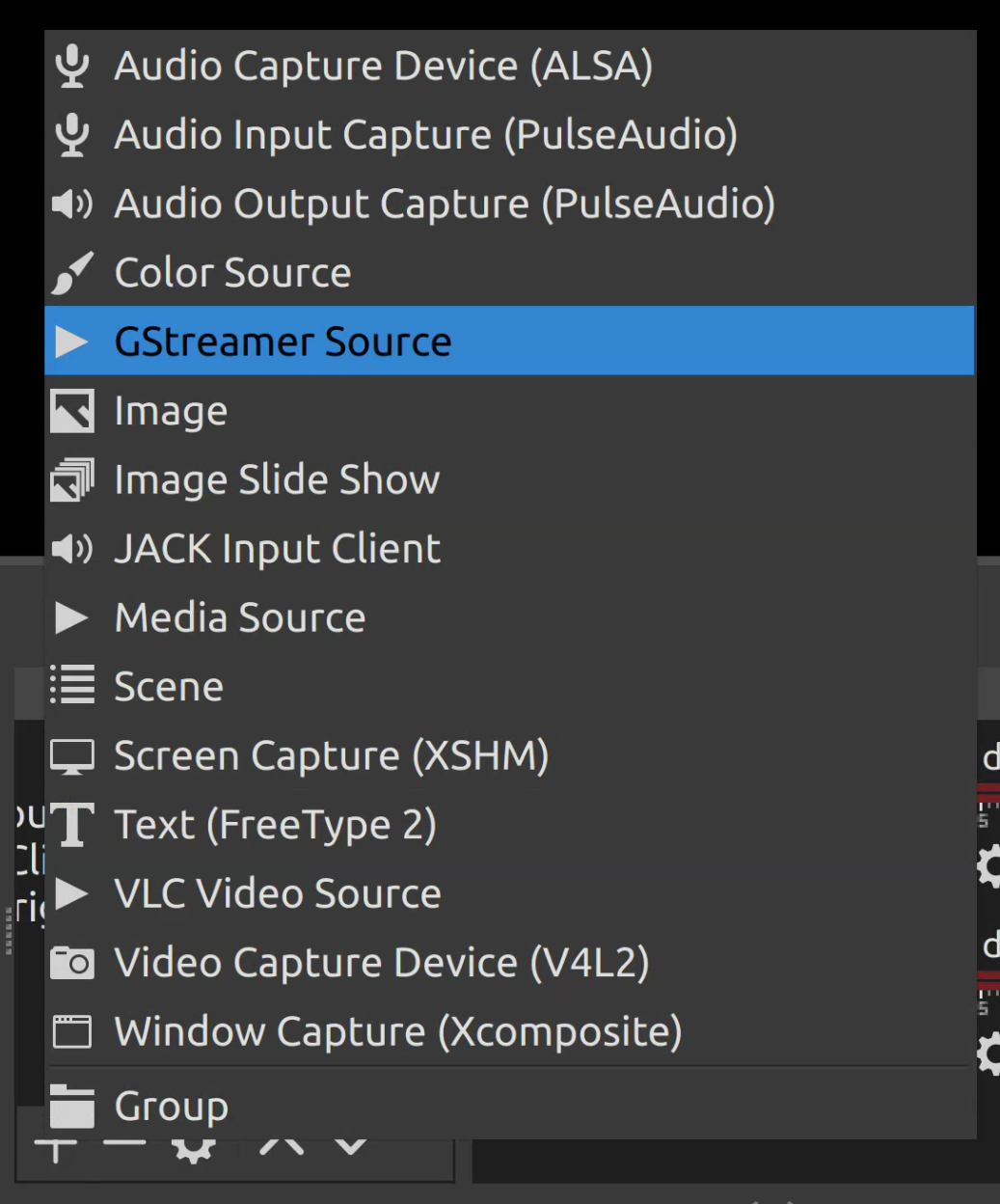Click the window icon beside Window Capture (Xcomposite)

(x=71, y=1031)
